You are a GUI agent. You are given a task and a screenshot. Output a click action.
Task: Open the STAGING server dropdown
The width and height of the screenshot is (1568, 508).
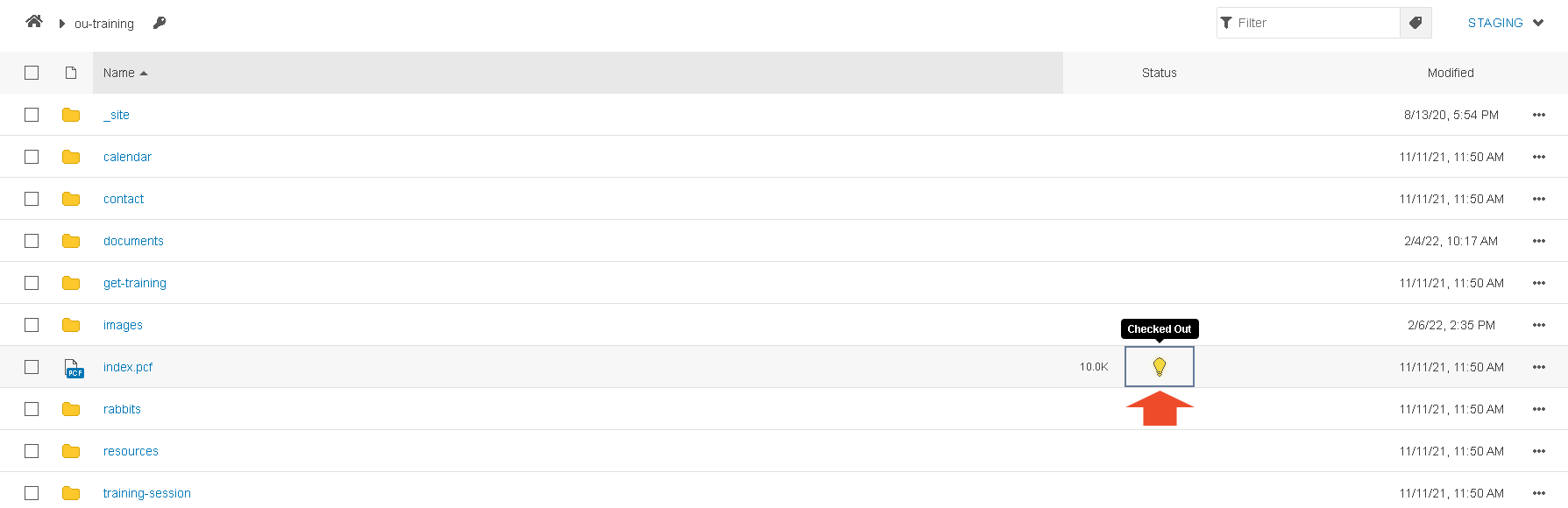[x=1506, y=23]
